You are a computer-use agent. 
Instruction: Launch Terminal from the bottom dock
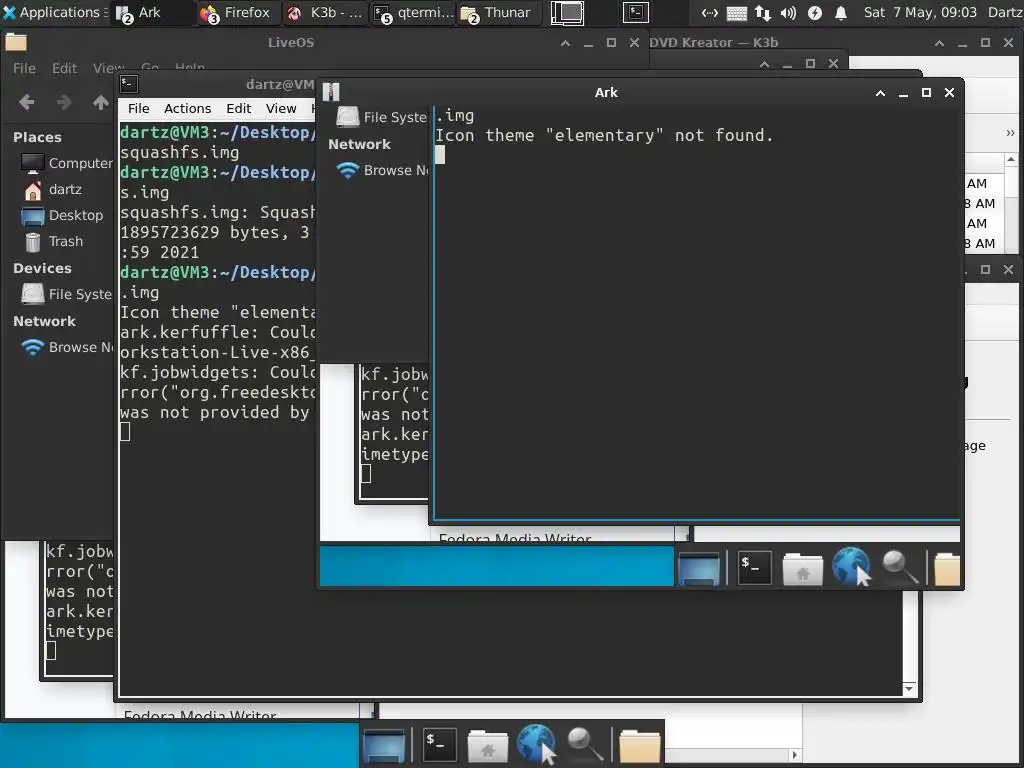coord(440,744)
